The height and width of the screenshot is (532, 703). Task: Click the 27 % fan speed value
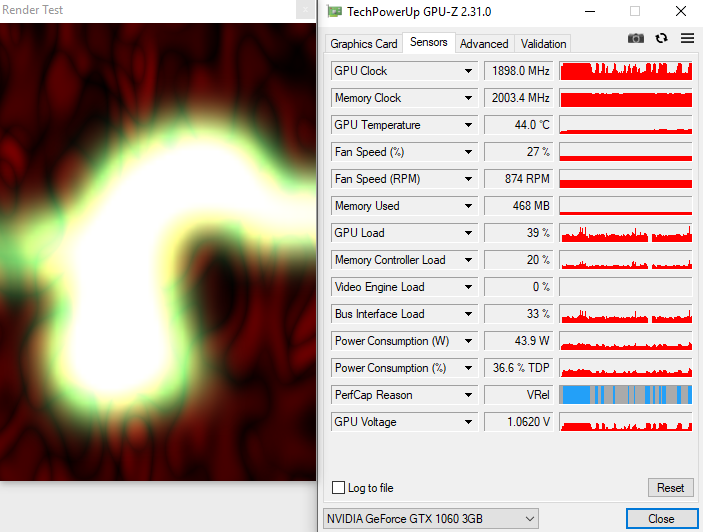(x=519, y=152)
